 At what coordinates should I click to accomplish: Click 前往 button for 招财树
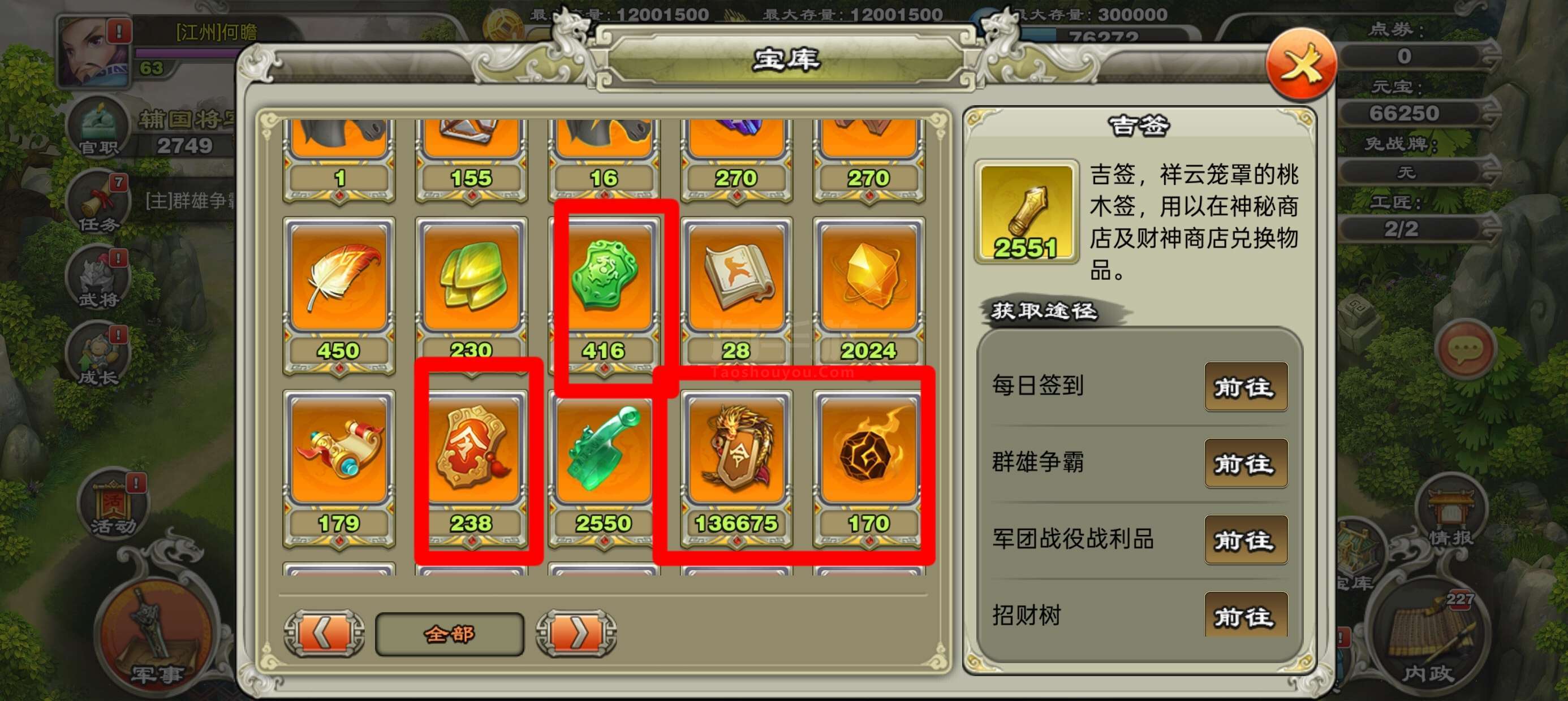1246,615
